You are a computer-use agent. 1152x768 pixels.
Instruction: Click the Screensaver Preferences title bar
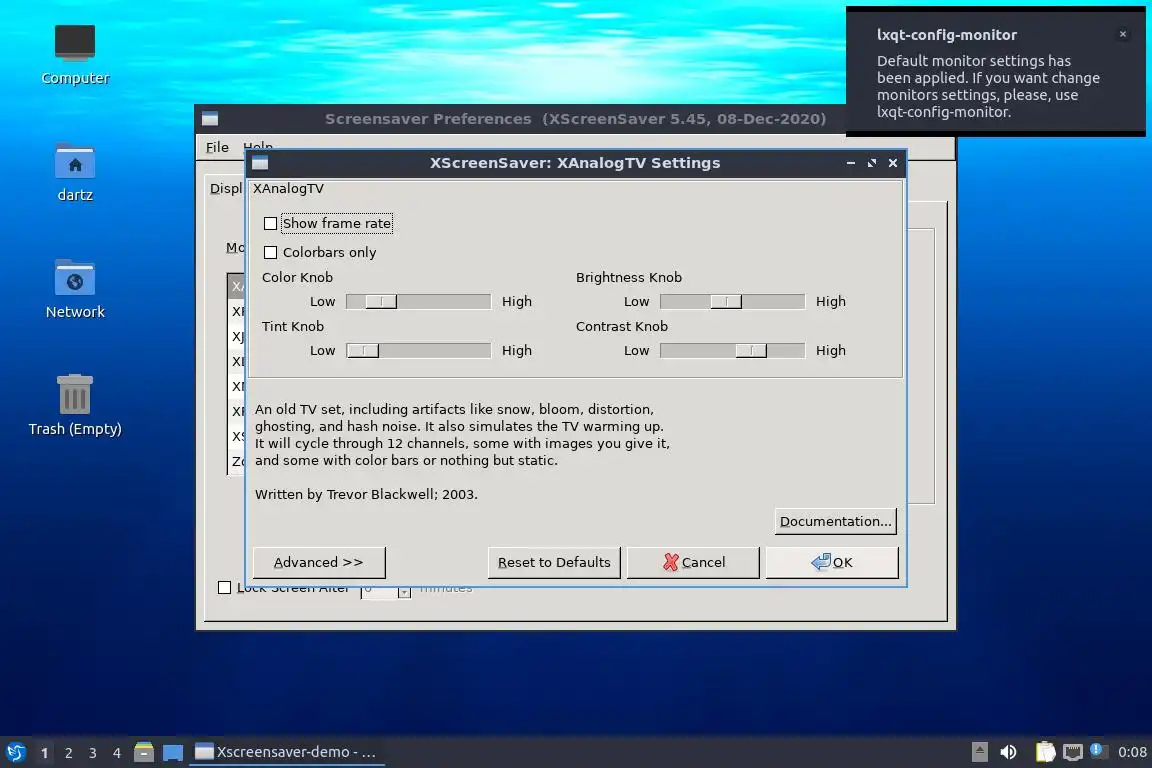click(x=575, y=119)
